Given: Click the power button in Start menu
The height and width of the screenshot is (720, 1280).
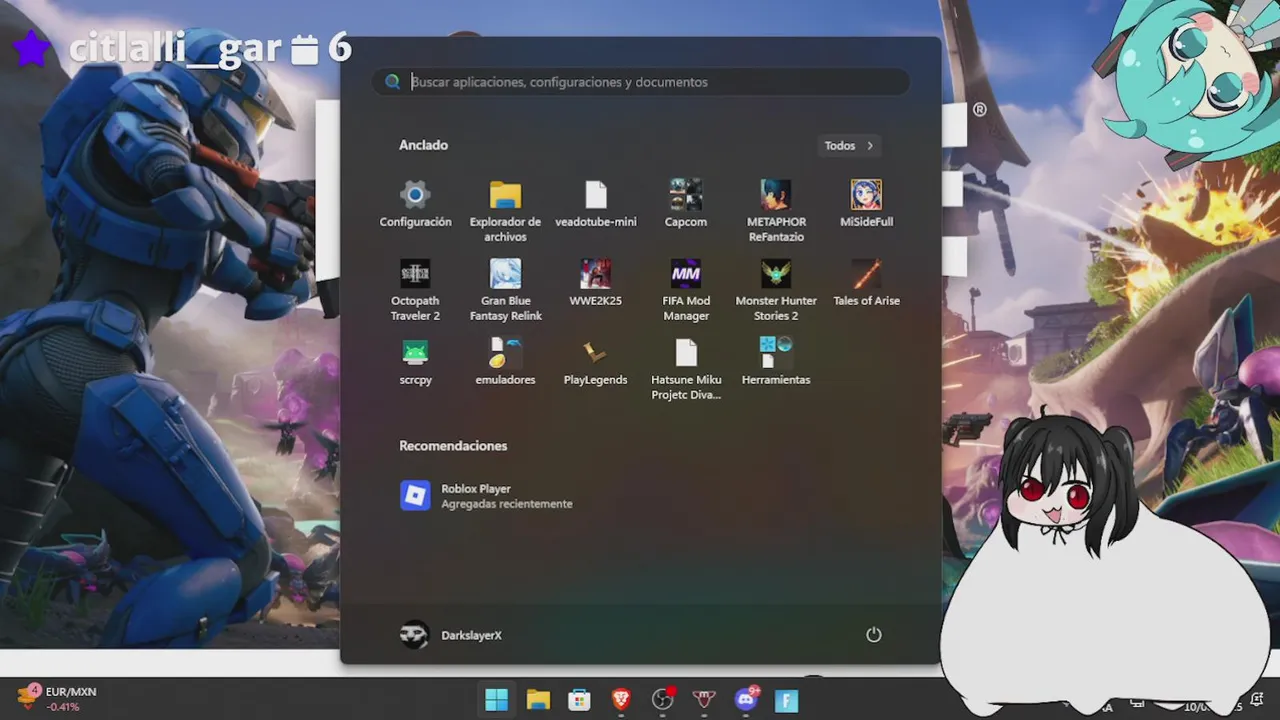Looking at the screenshot, I should (874, 635).
